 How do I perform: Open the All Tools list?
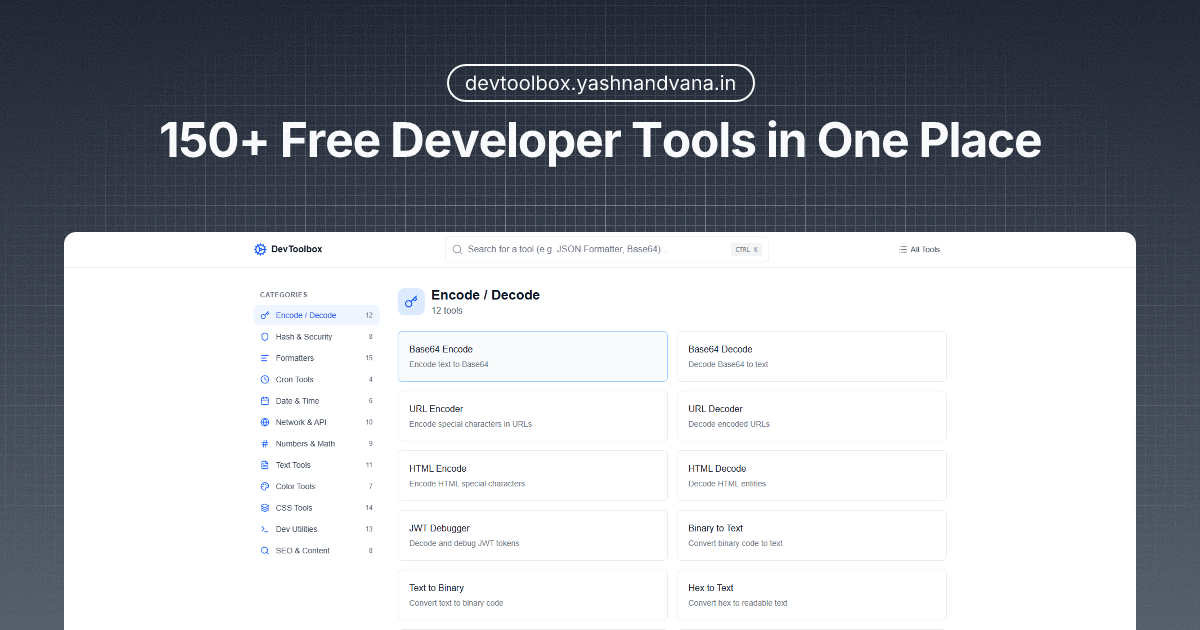[918, 249]
